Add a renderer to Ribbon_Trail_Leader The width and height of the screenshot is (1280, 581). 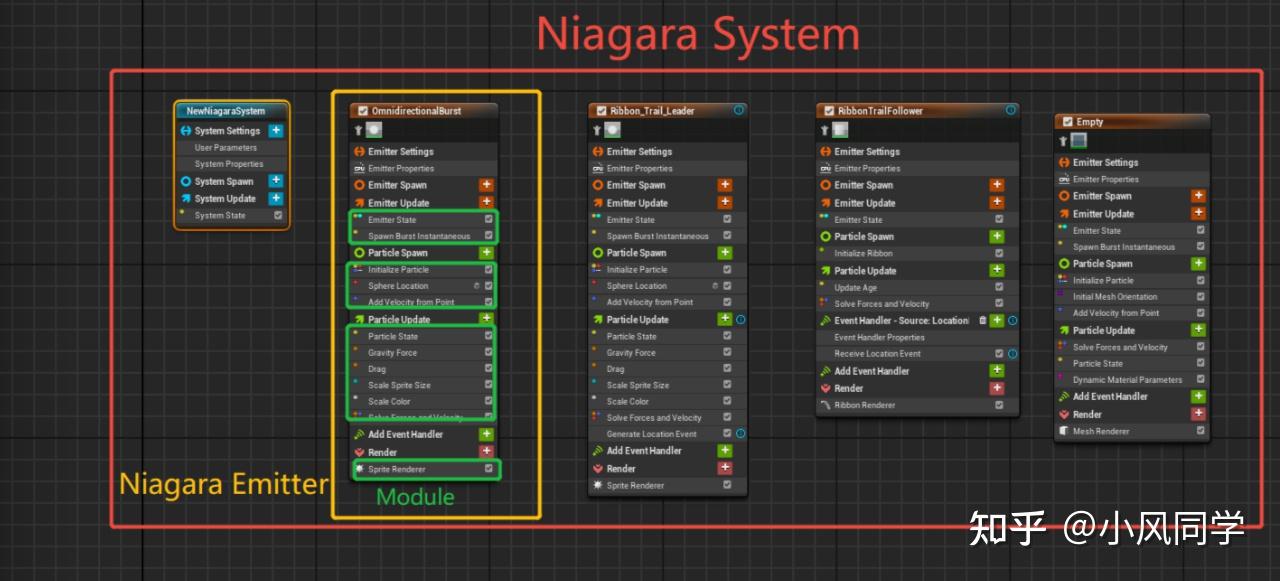click(x=725, y=468)
